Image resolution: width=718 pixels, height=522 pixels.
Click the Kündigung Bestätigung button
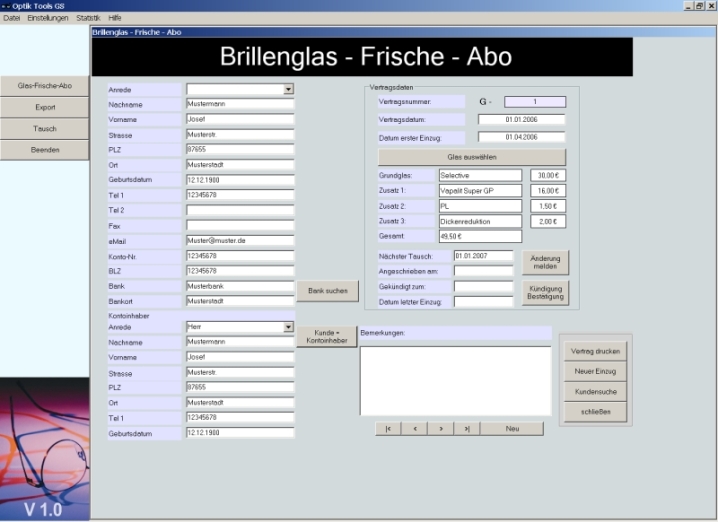(x=545, y=291)
